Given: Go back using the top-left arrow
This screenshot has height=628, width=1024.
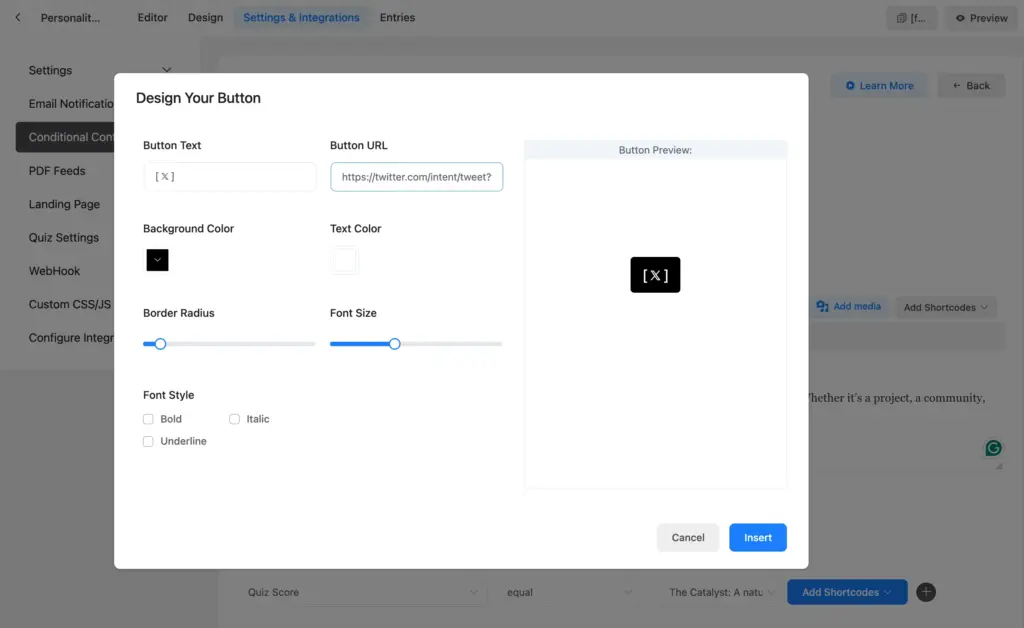Looking at the screenshot, I should (18, 18).
